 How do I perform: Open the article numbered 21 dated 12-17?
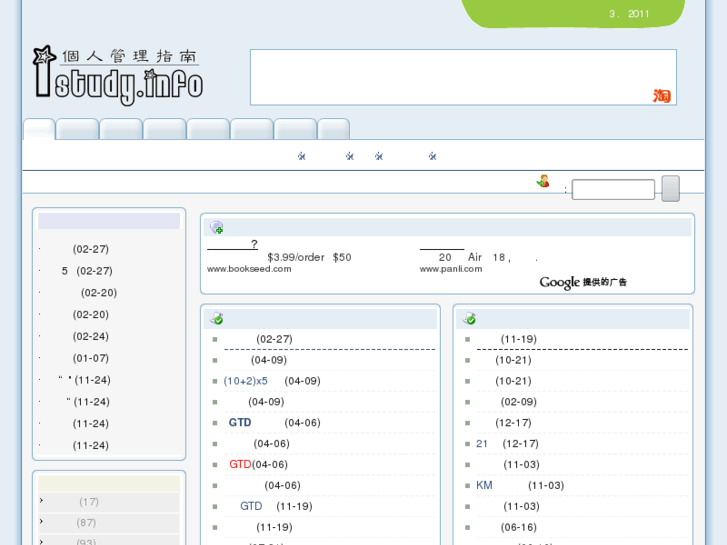coord(482,444)
